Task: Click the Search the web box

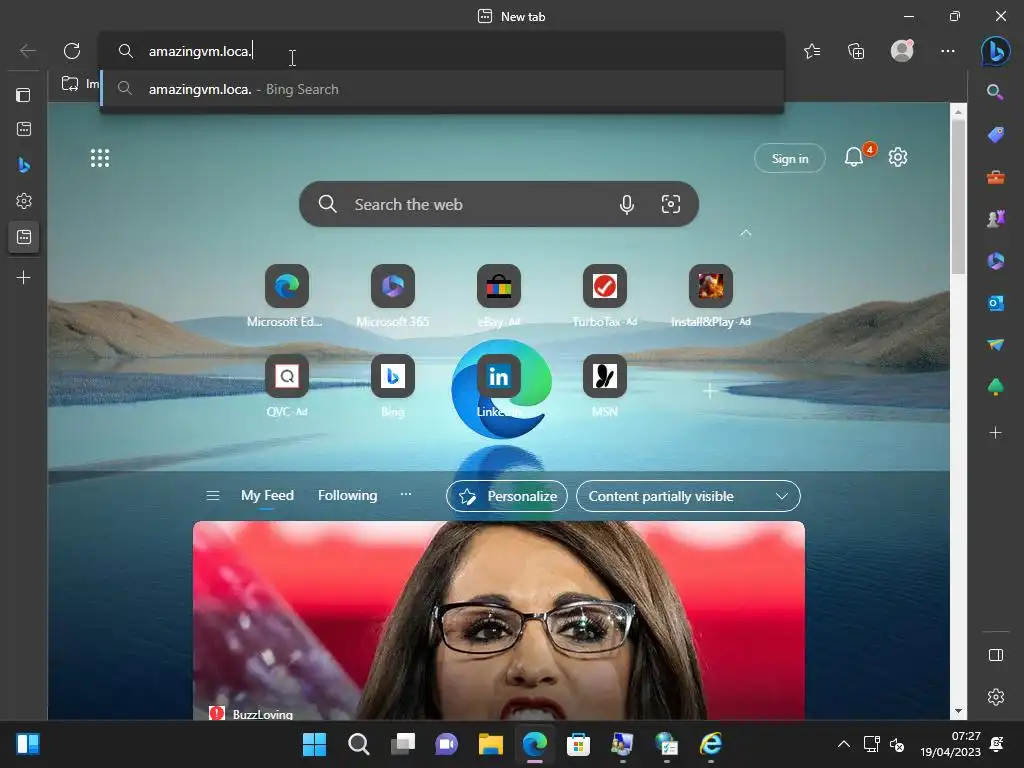Action: tap(498, 204)
